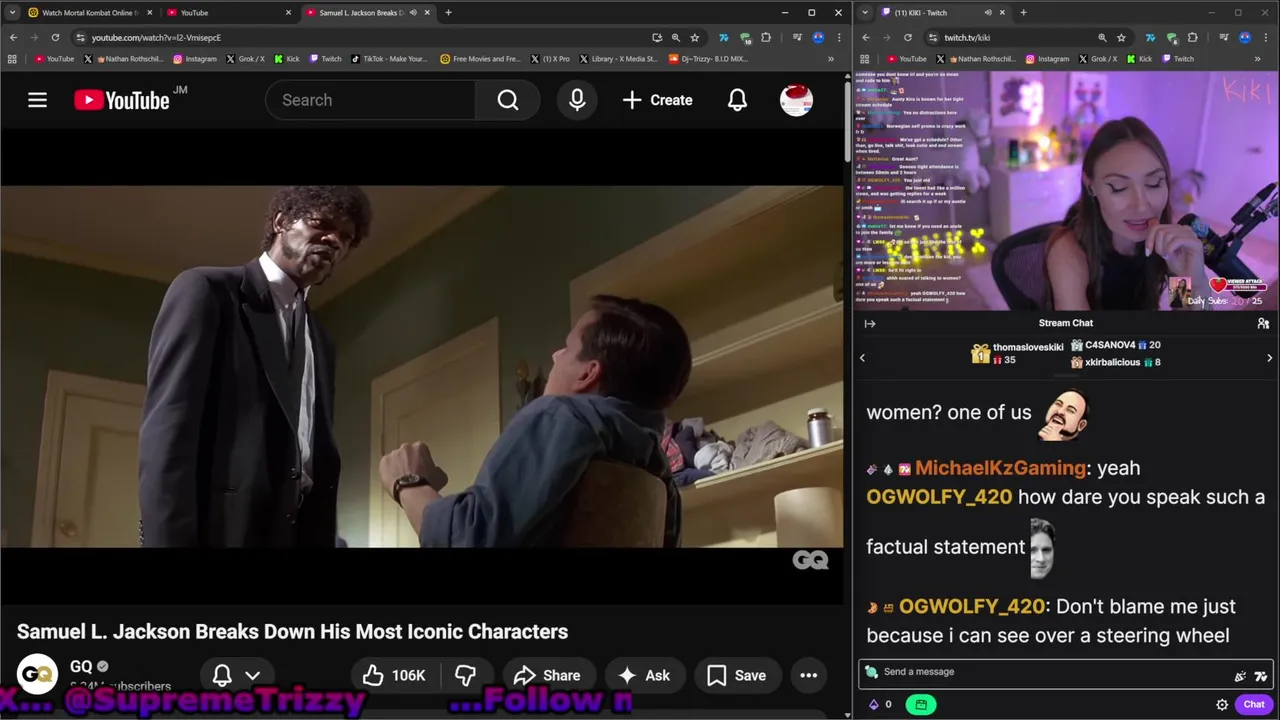Open the green channel points reward button

pos(920,704)
